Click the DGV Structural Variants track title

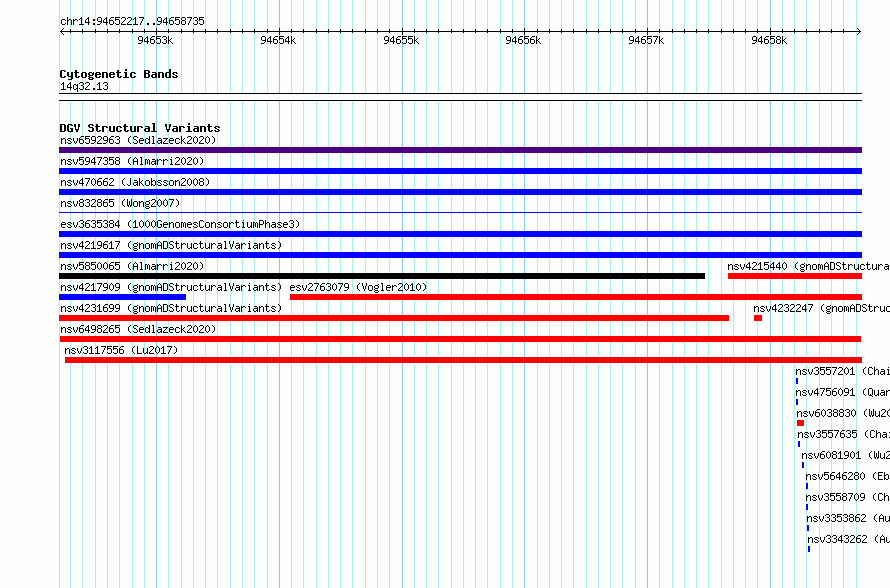click(140, 128)
